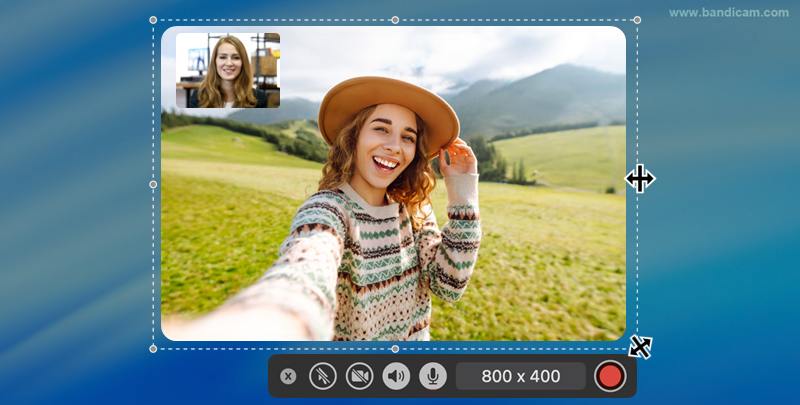Click the top-middle resize handle
The width and height of the screenshot is (800, 405).
395,20
